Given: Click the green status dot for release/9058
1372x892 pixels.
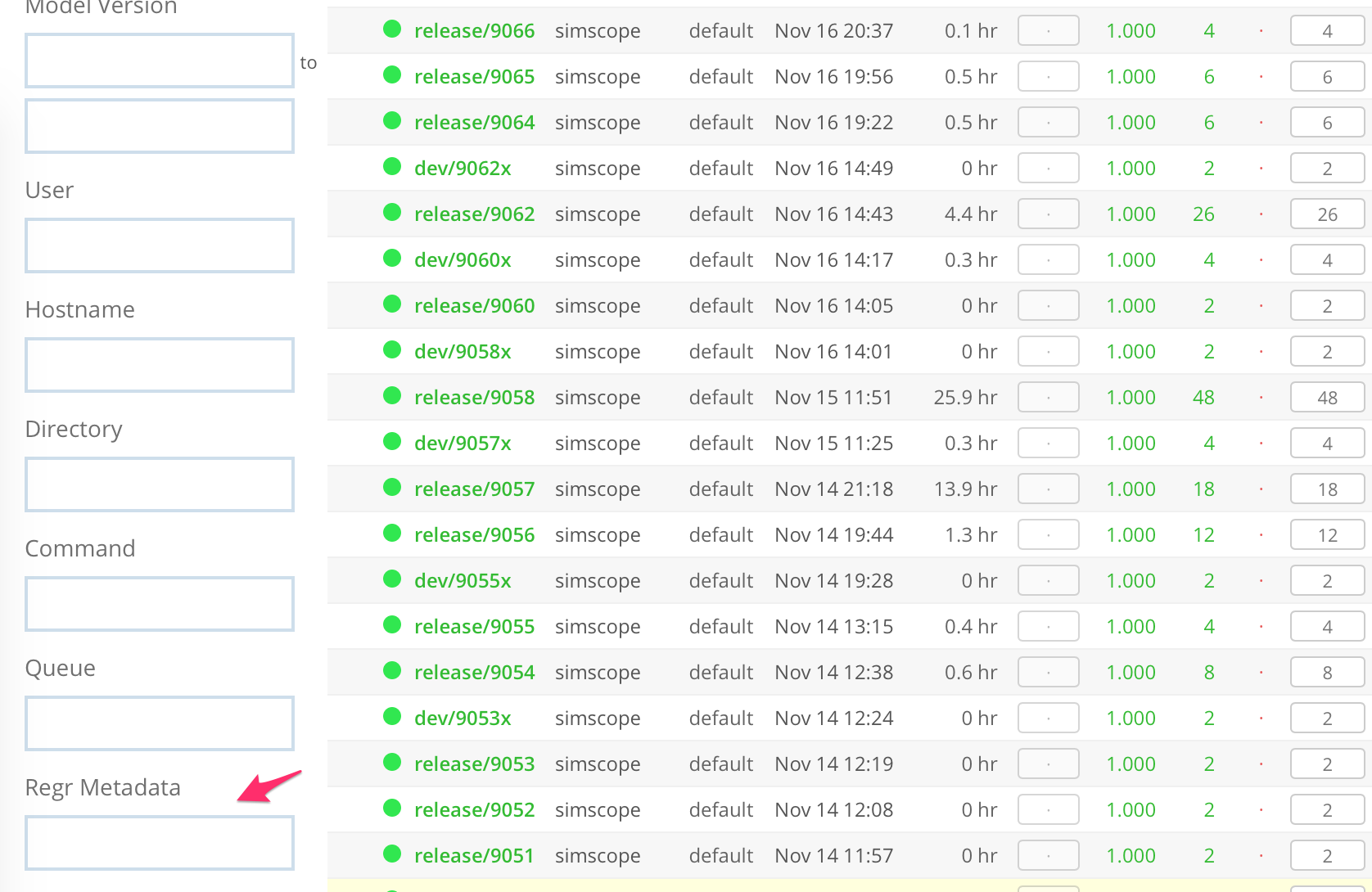Looking at the screenshot, I should (392, 396).
